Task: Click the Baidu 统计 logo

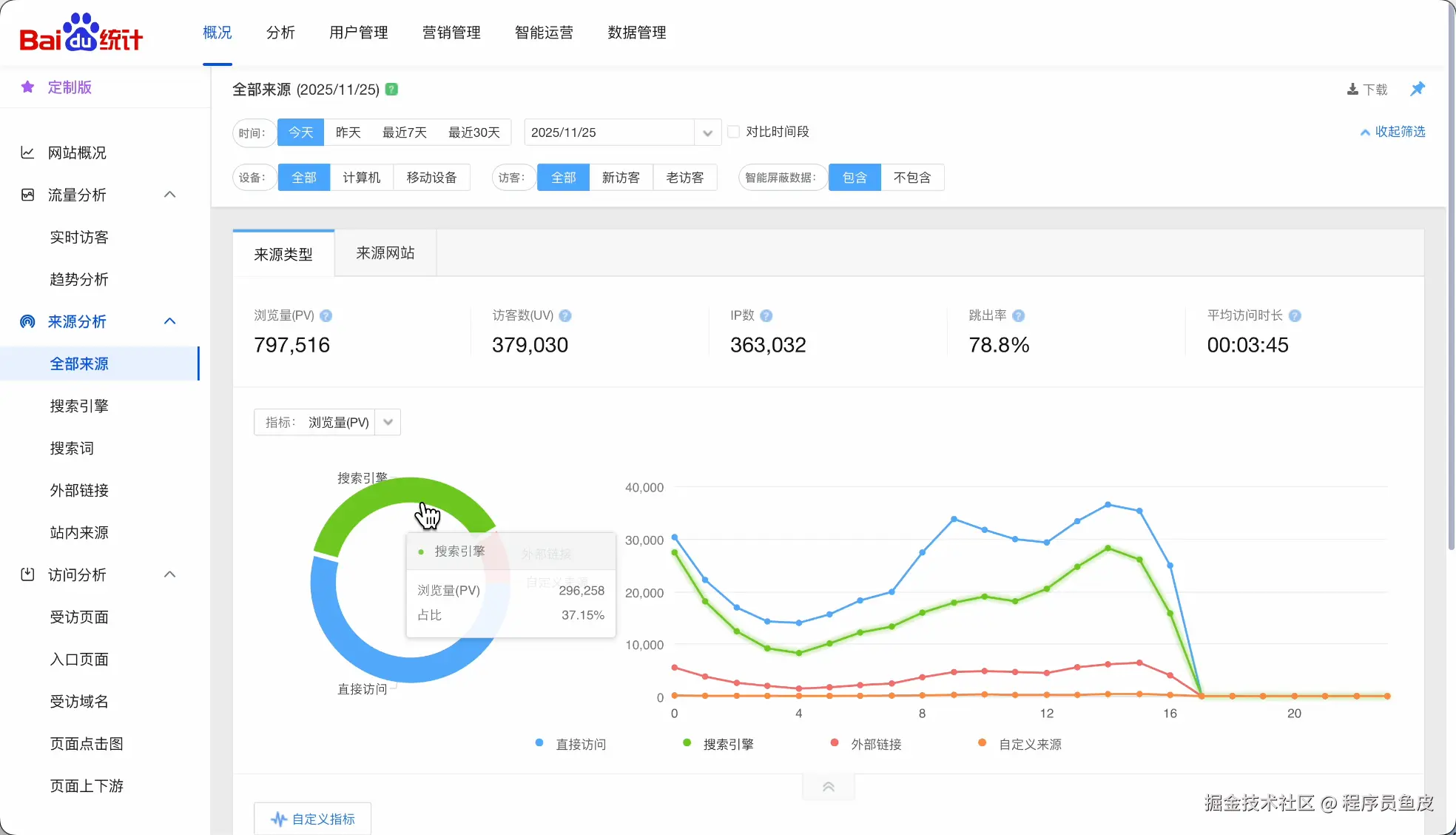Action: point(81,33)
